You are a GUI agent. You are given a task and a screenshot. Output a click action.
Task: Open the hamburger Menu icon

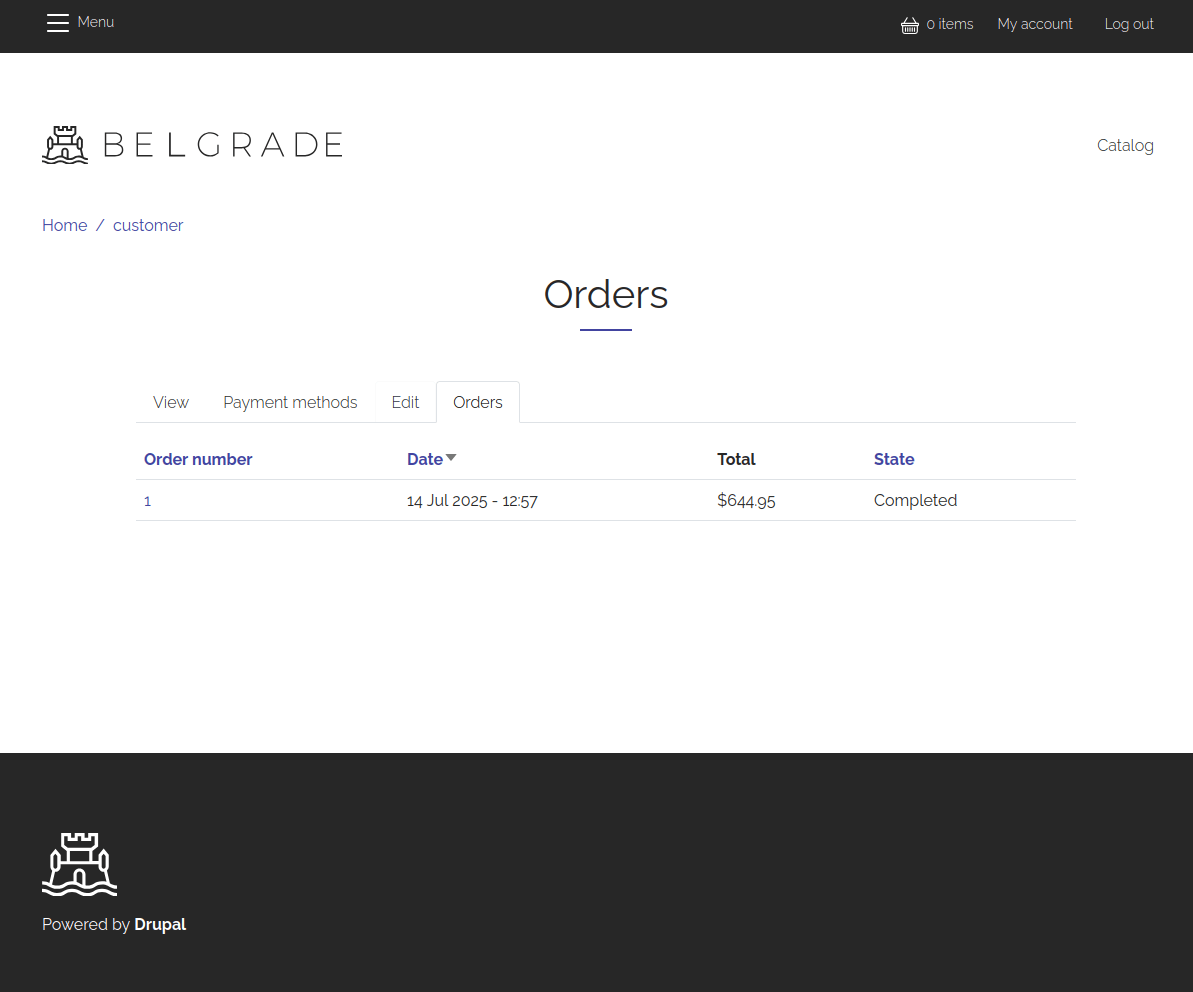[58, 23]
